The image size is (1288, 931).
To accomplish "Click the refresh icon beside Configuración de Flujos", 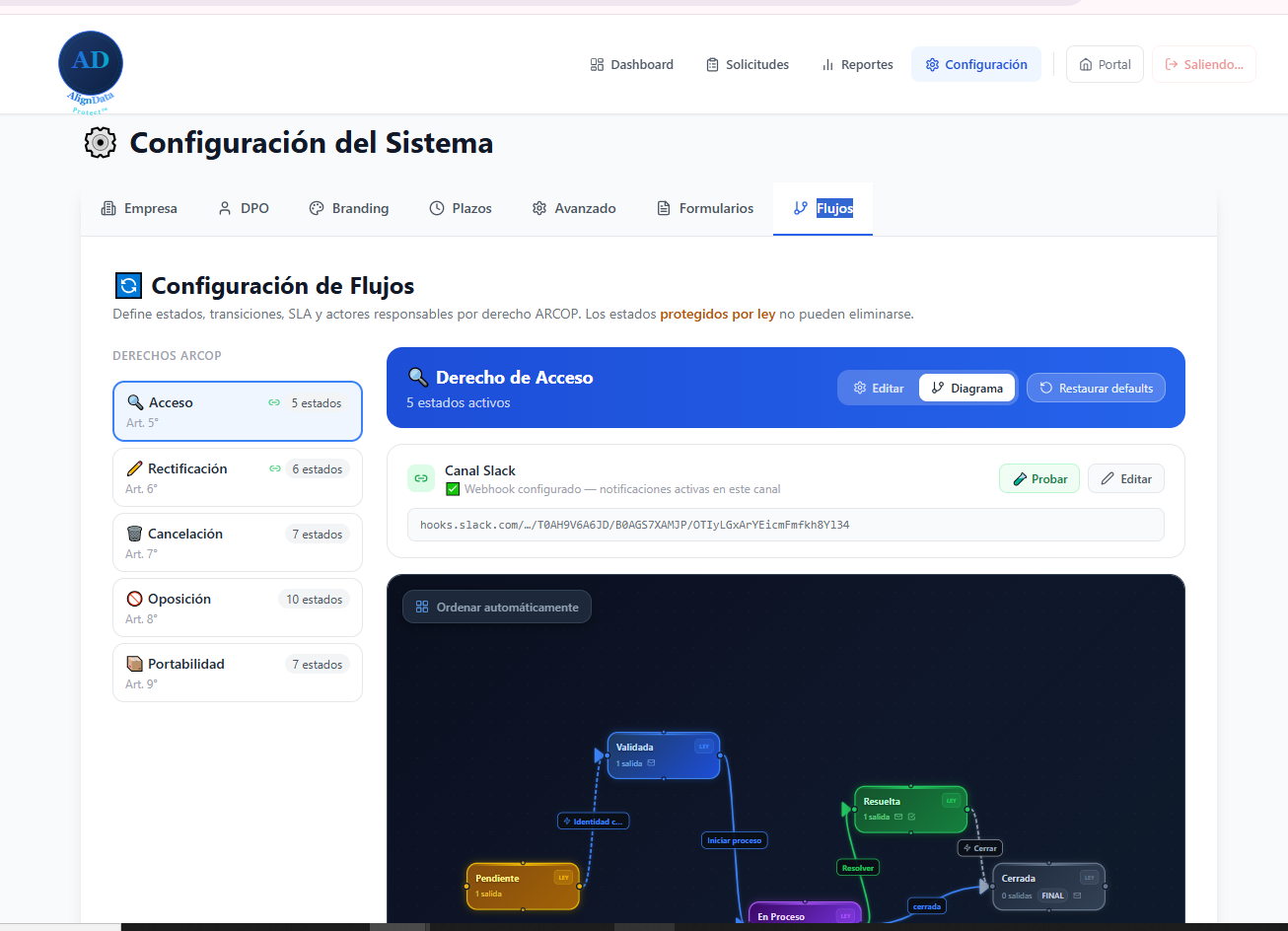I will (128, 286).
